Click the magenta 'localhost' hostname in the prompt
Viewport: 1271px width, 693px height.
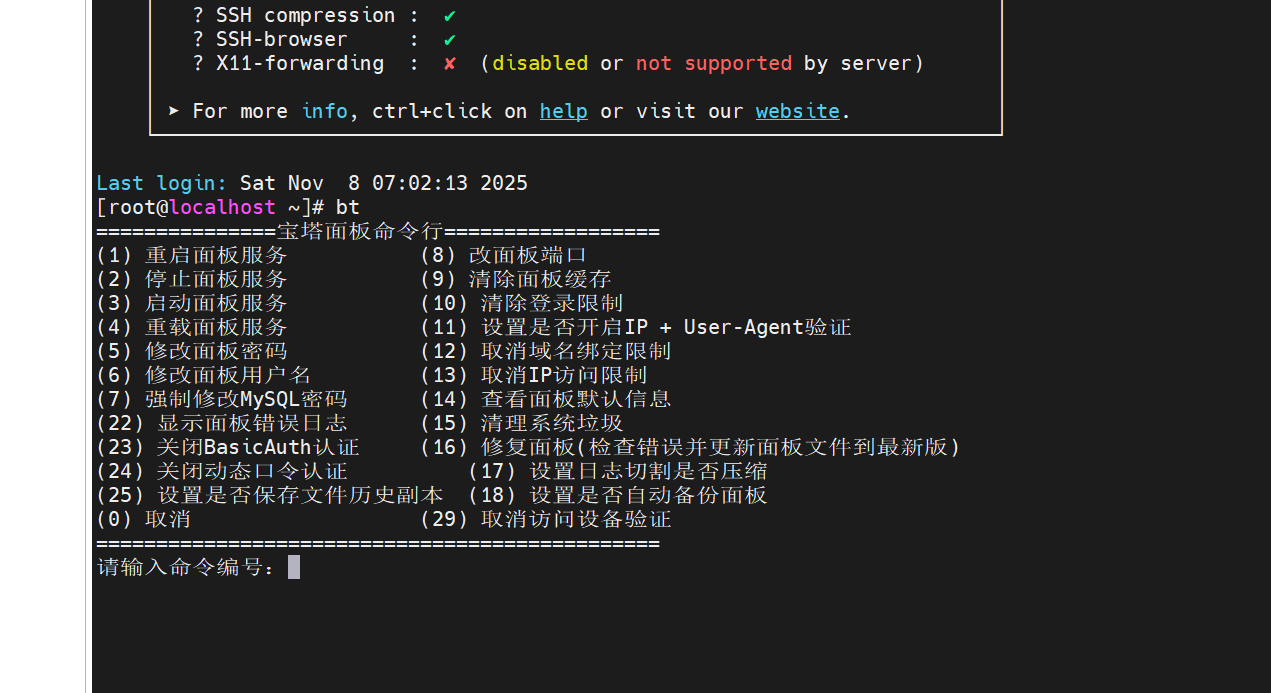(222, 207)
